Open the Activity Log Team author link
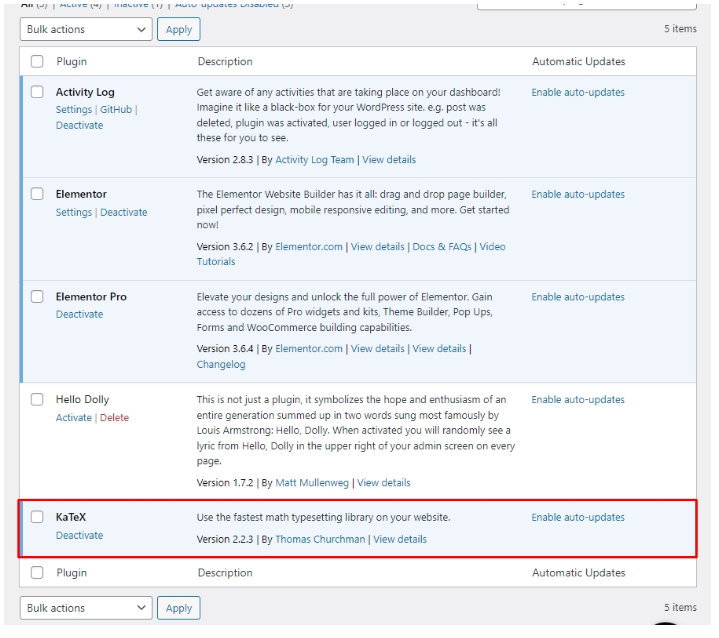719x638 pixels. pos(315,160)
